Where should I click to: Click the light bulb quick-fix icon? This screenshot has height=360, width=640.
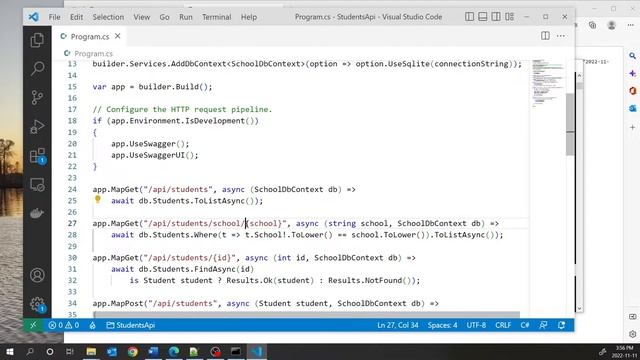(98, 199)
